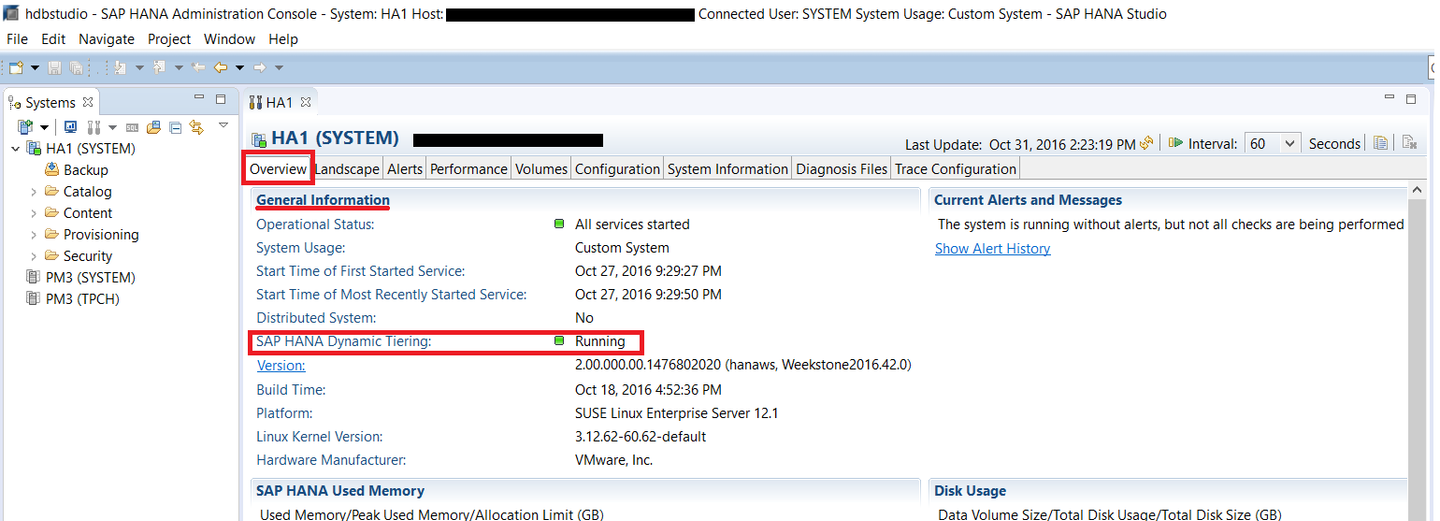Maximize the Systems panel
1440x521 pixels.
[x=220, y=99]
